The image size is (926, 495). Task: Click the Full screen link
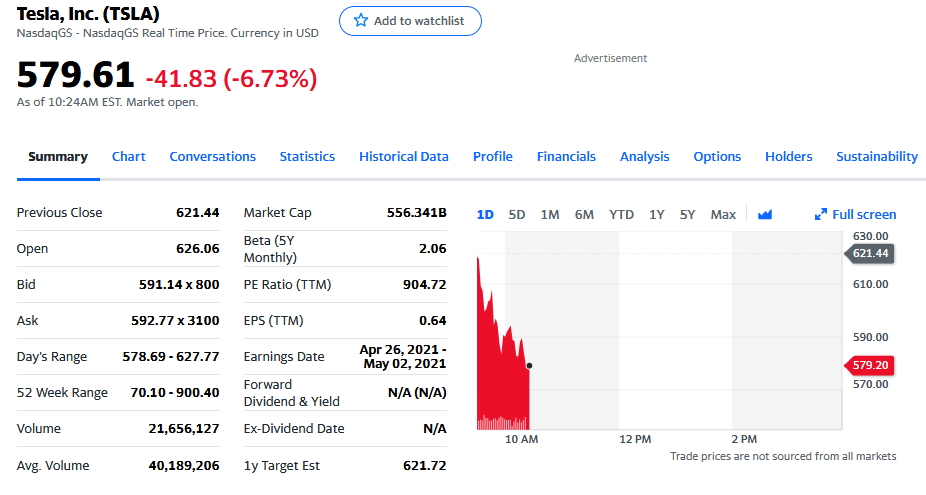click(x=864, y=215)
